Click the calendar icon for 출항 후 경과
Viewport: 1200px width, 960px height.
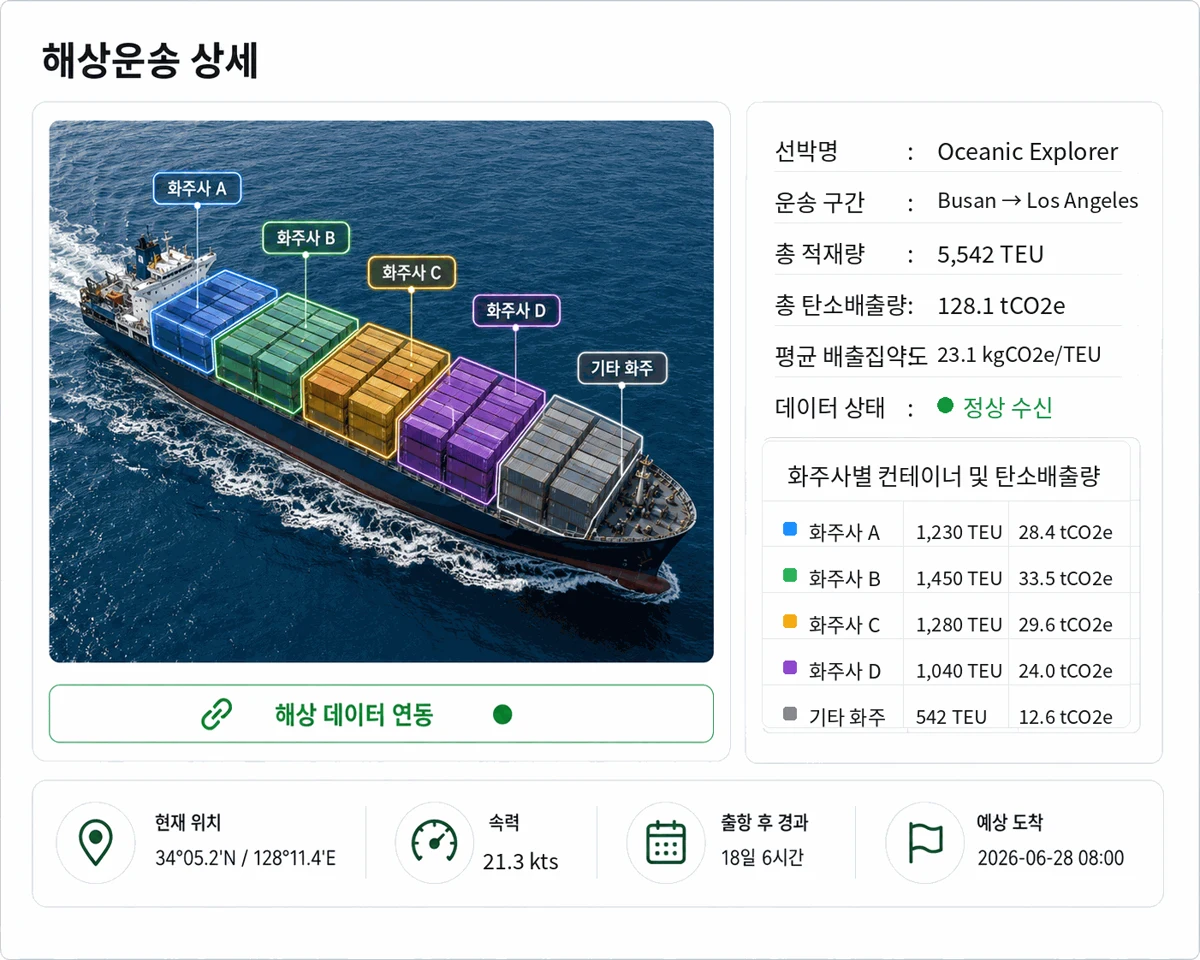pos(666,842)
